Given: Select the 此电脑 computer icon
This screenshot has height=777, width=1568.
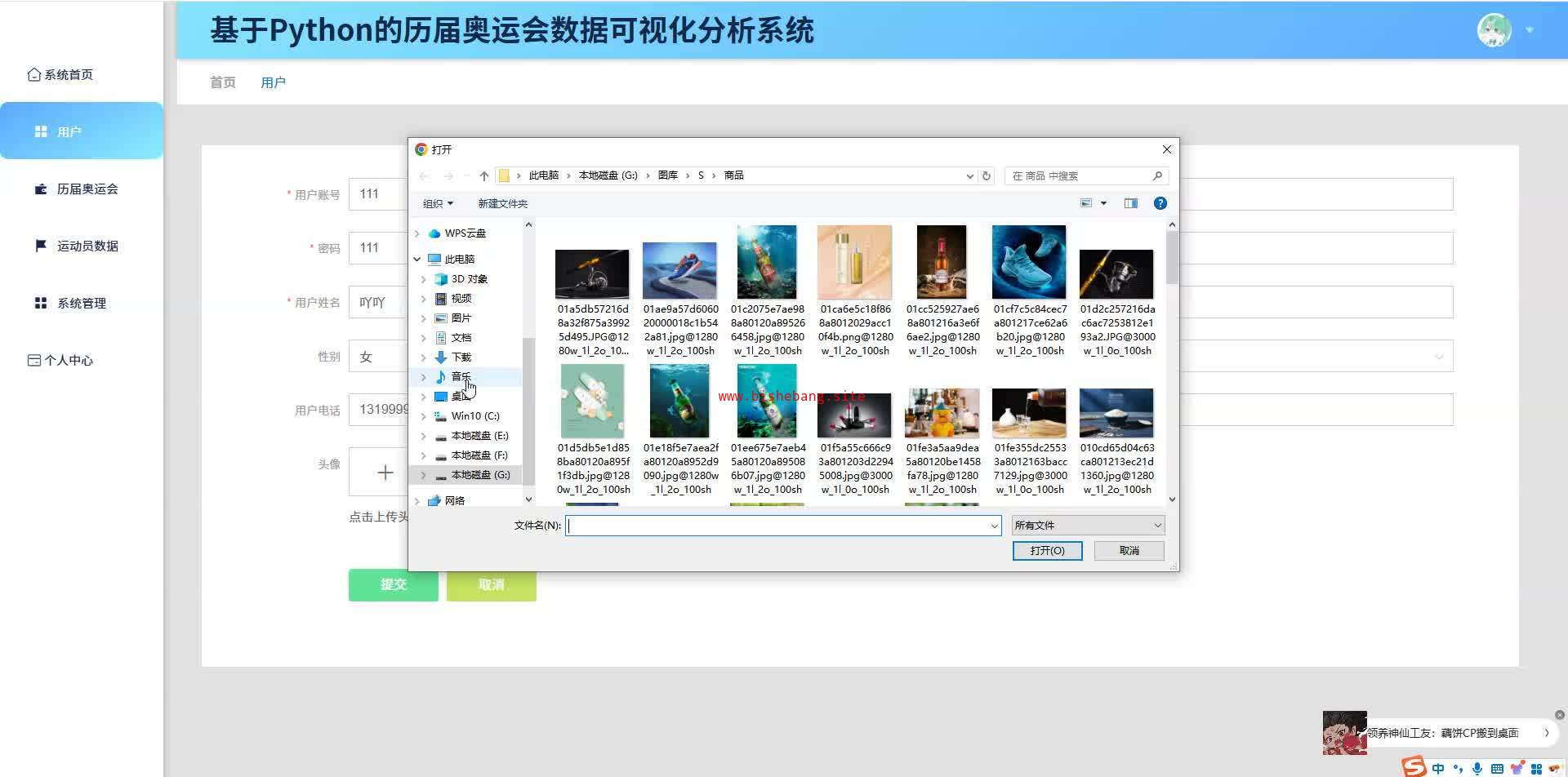Looking at the screenshot, I should click(434, 260).
